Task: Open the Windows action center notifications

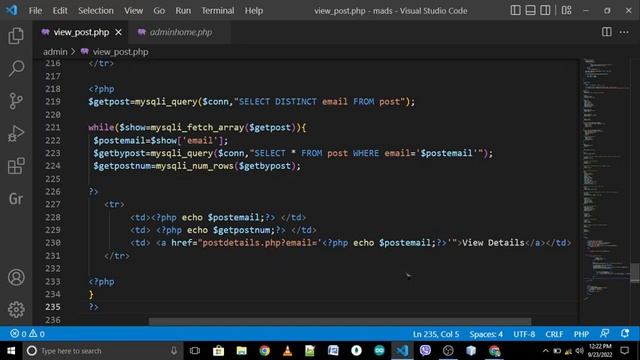Action: (x=624, y=351)
